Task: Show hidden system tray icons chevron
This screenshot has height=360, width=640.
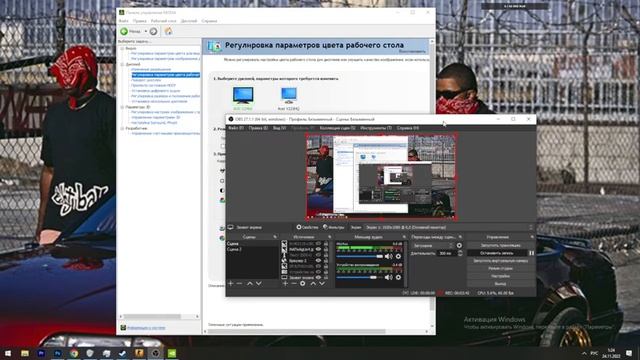Action: point(584,353)
